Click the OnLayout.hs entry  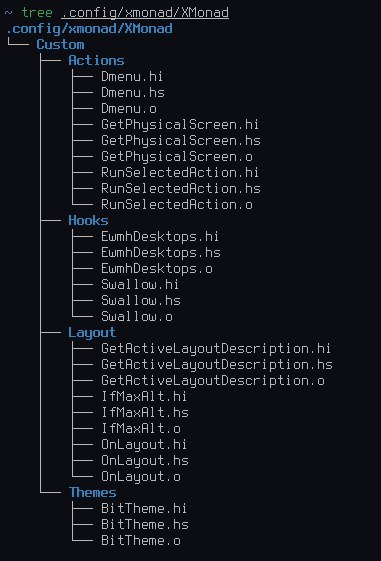pyautogui.click(x=145, y=460)
